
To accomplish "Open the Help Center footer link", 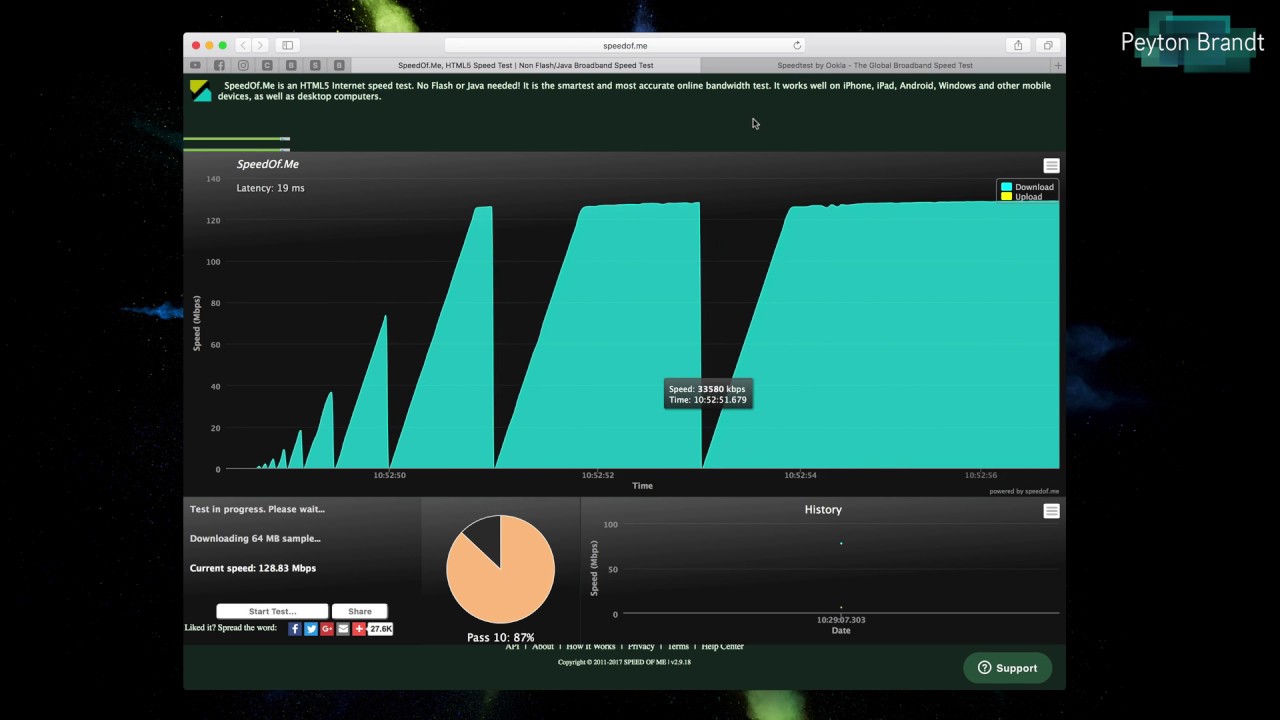I will point(723,647).
